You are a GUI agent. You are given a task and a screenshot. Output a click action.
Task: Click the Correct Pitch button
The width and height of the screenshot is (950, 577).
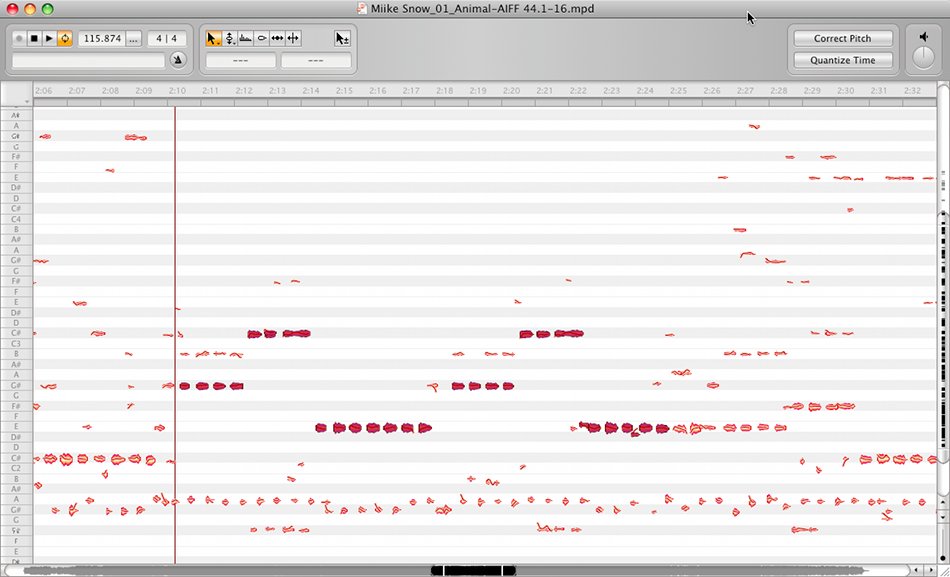[x=843, y=38]
